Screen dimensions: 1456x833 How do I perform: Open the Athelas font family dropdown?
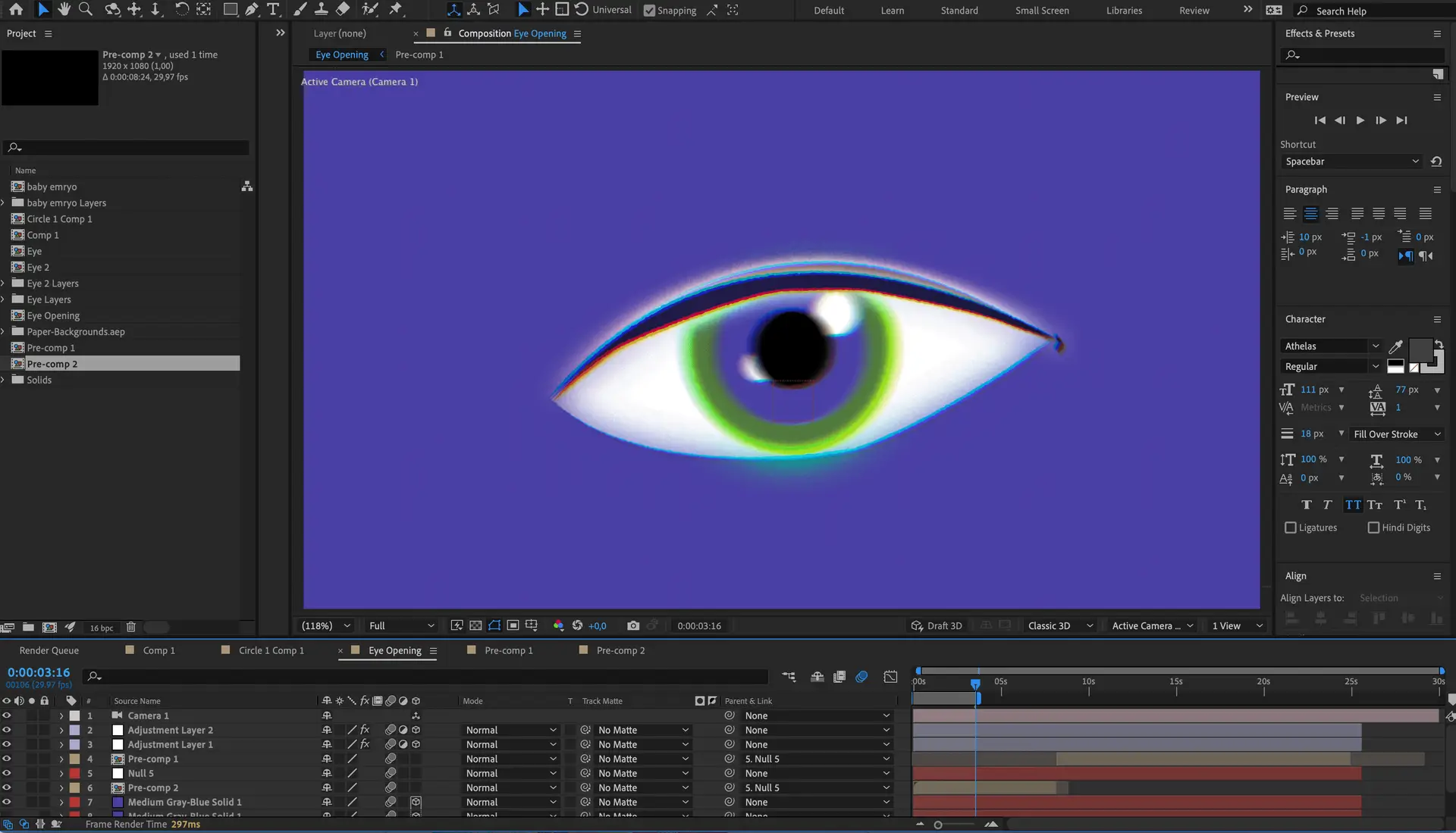click(1331, 346)
